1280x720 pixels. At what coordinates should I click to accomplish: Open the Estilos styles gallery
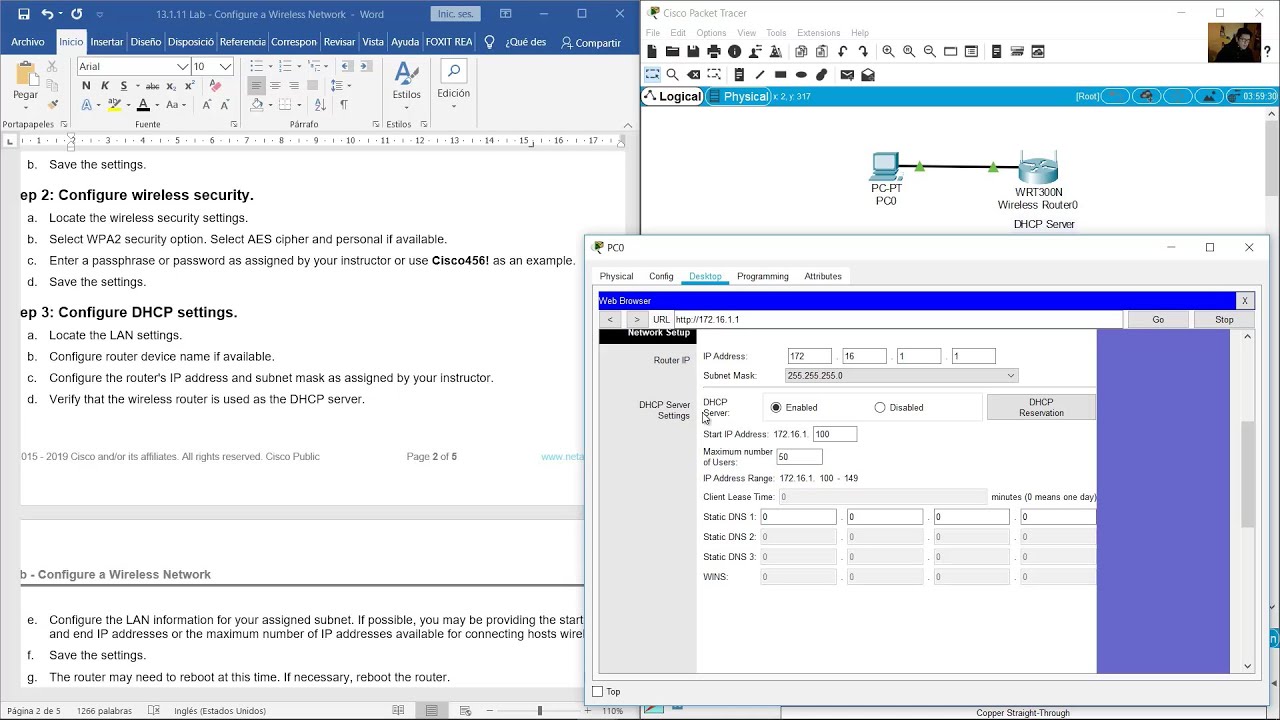[x=406, y=82]
